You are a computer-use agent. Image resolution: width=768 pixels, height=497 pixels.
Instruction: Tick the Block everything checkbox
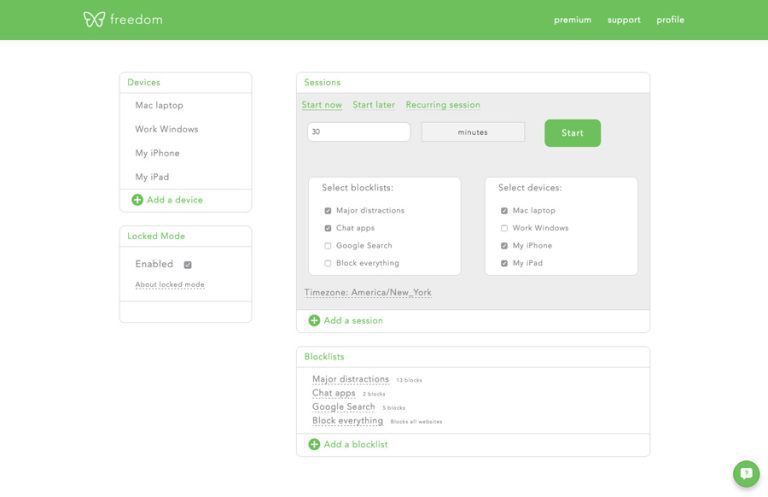tap(328, 263)
